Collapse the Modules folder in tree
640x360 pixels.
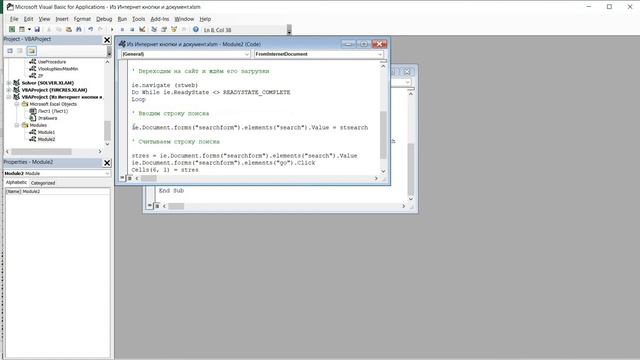coord(17,125)
